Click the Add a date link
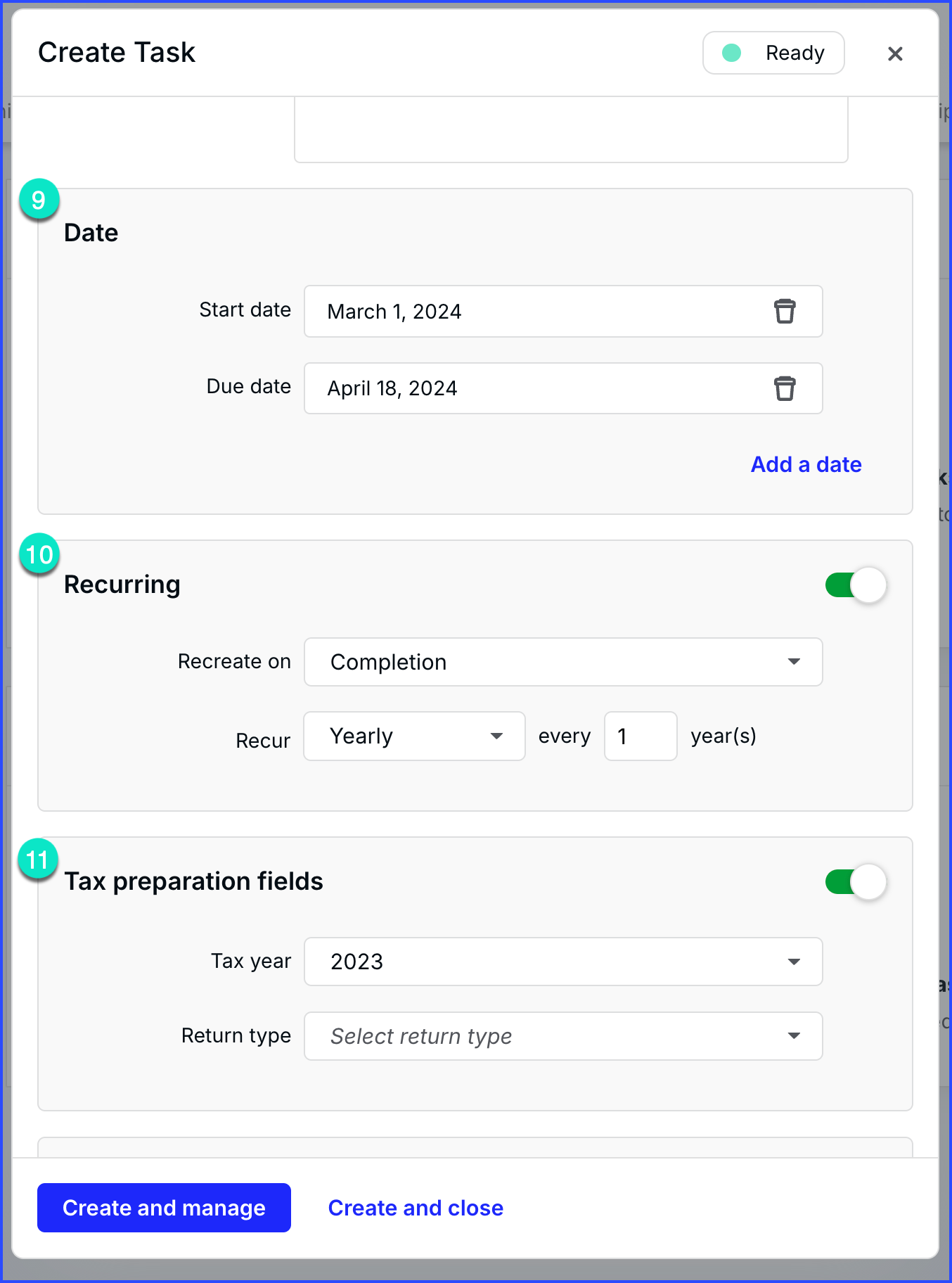The width and height of the screenshot is (952, 1283). [806, 464]
